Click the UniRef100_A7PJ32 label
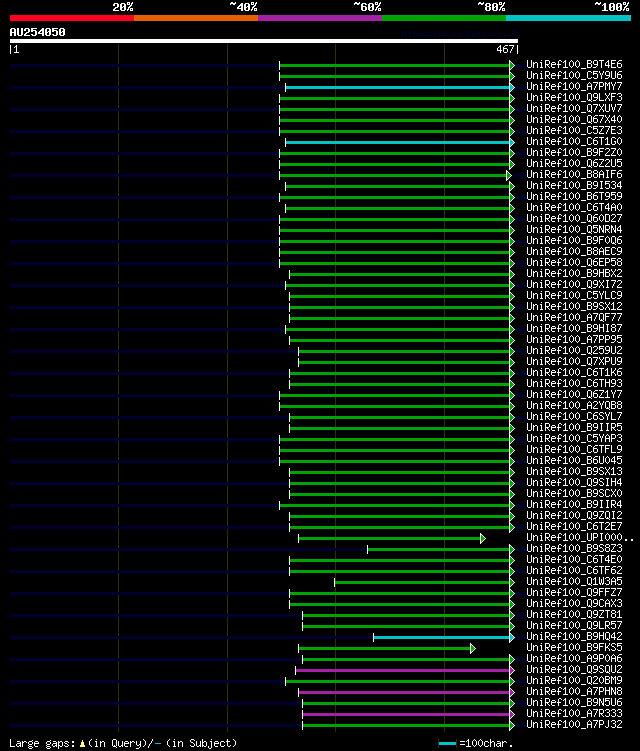Screen dimensions: 640x751 [x=574, y=725]
